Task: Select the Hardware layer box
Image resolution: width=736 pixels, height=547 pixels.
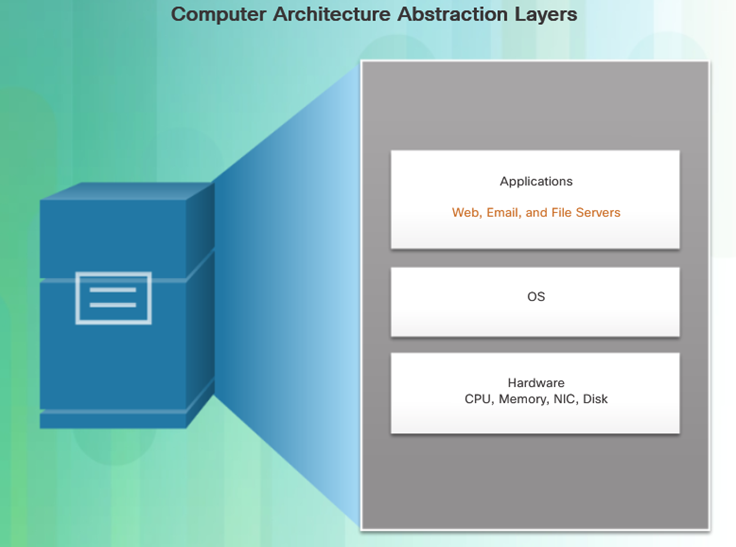Action: tap(535, 393)
